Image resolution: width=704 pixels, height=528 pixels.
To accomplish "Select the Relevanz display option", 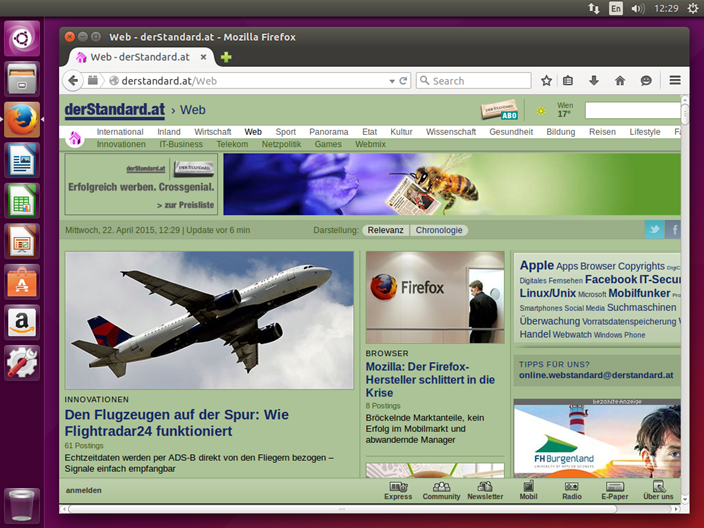I will pos(385,230).
